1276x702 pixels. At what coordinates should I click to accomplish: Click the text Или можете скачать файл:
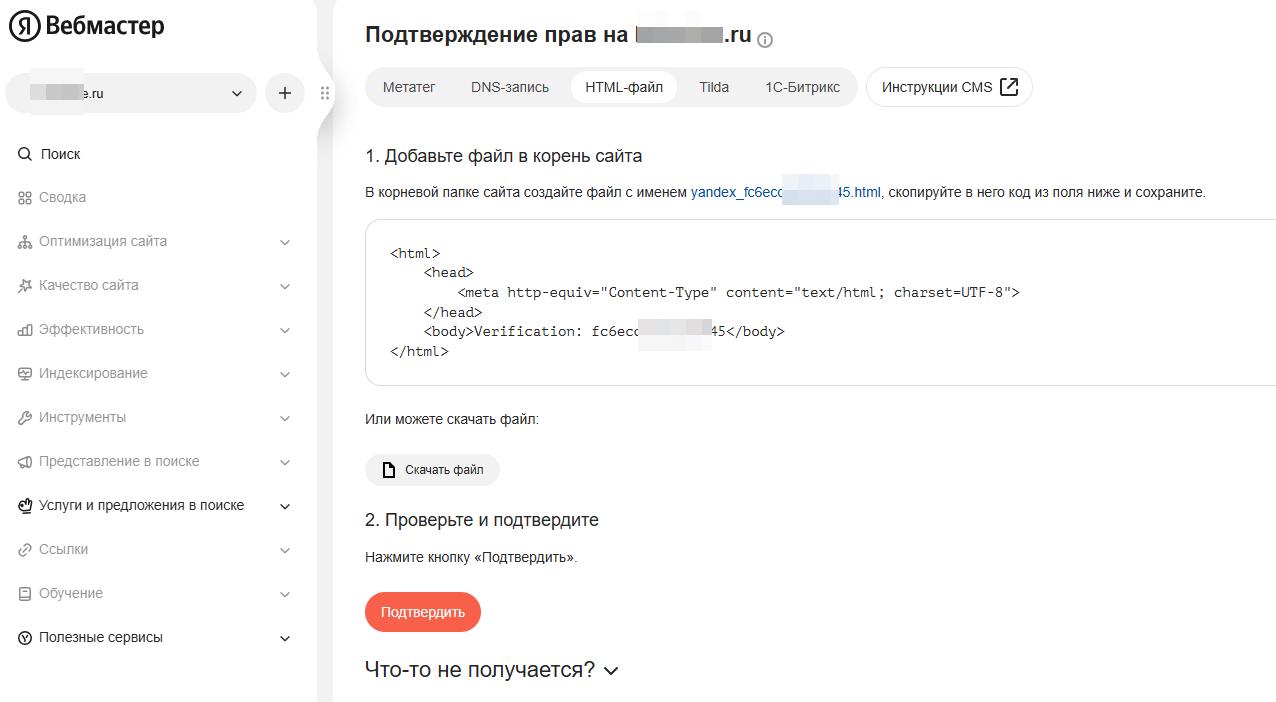point(452,419)
